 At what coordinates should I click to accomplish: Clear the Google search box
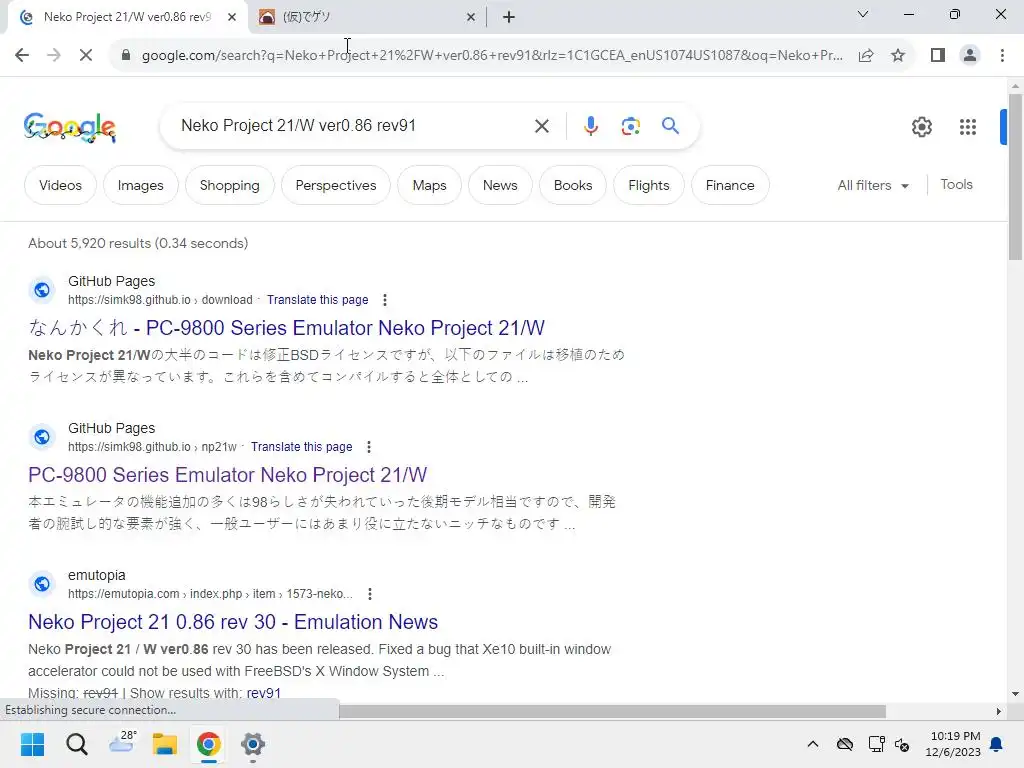coord(541,126)
